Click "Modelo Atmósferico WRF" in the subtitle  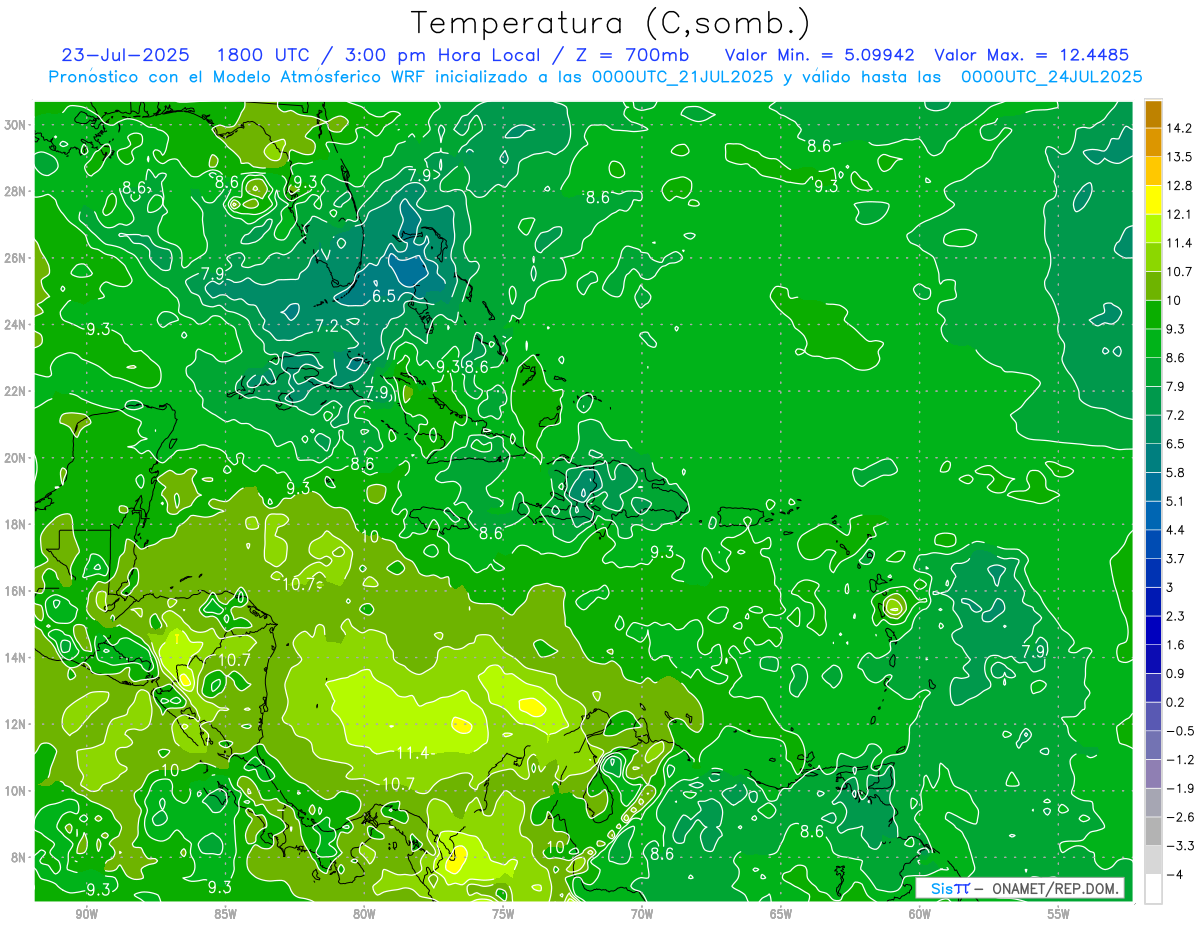point(319,76)
